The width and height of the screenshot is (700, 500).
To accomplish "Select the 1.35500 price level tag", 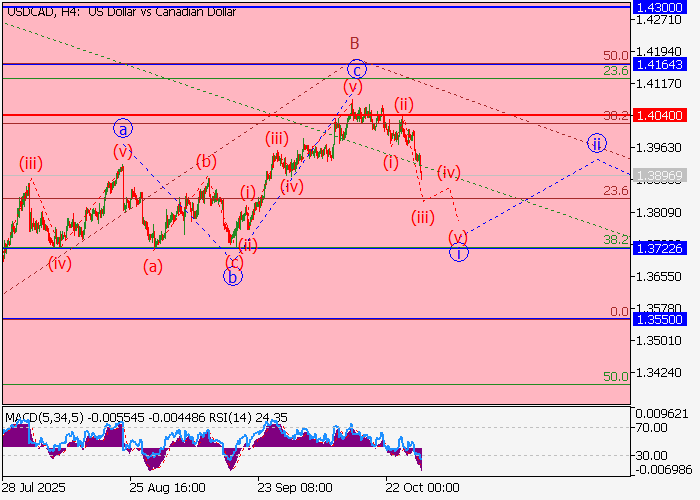I will point(663,319).
